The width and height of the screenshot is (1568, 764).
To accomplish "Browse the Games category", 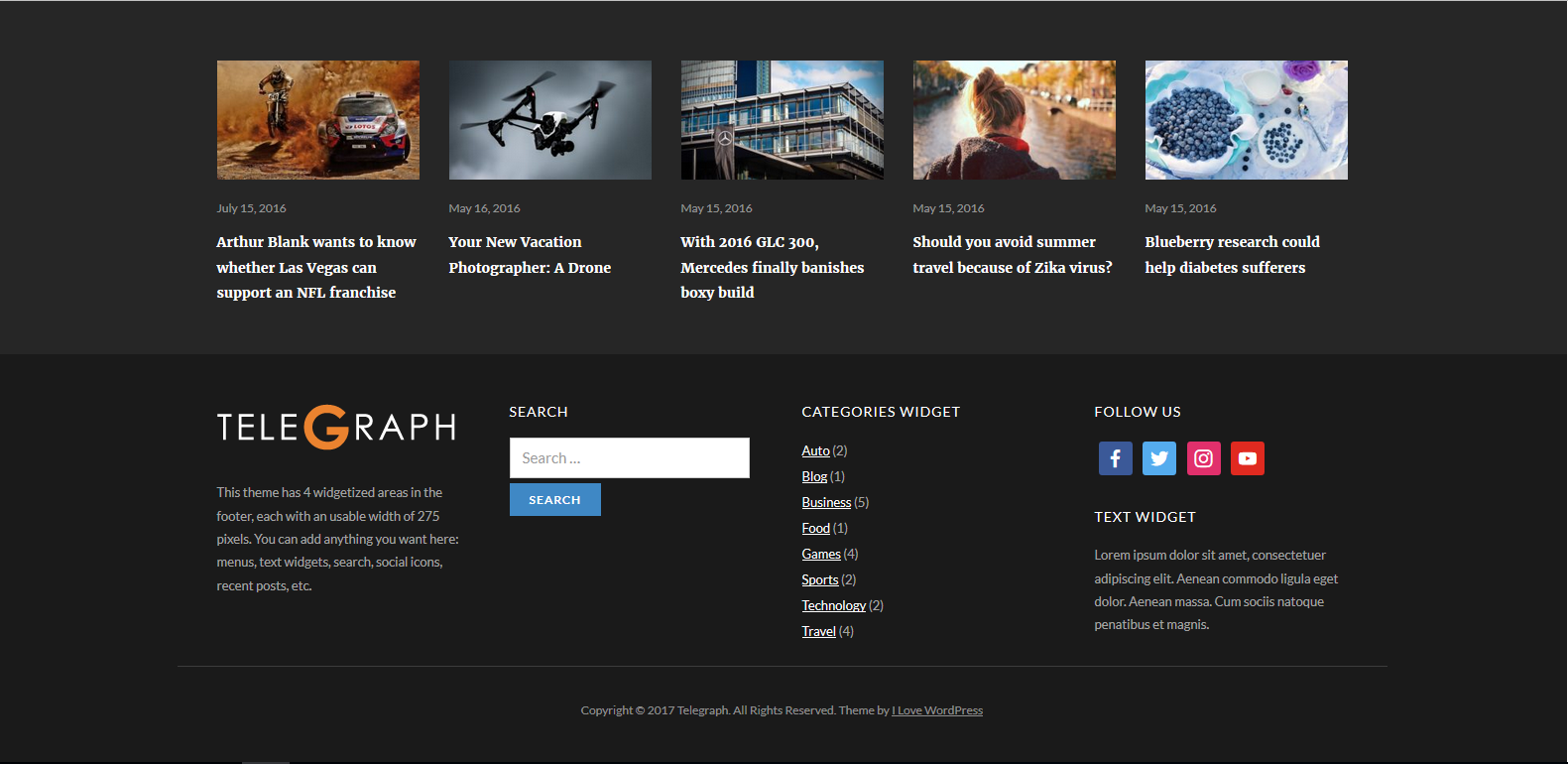I will coord(821,555).
